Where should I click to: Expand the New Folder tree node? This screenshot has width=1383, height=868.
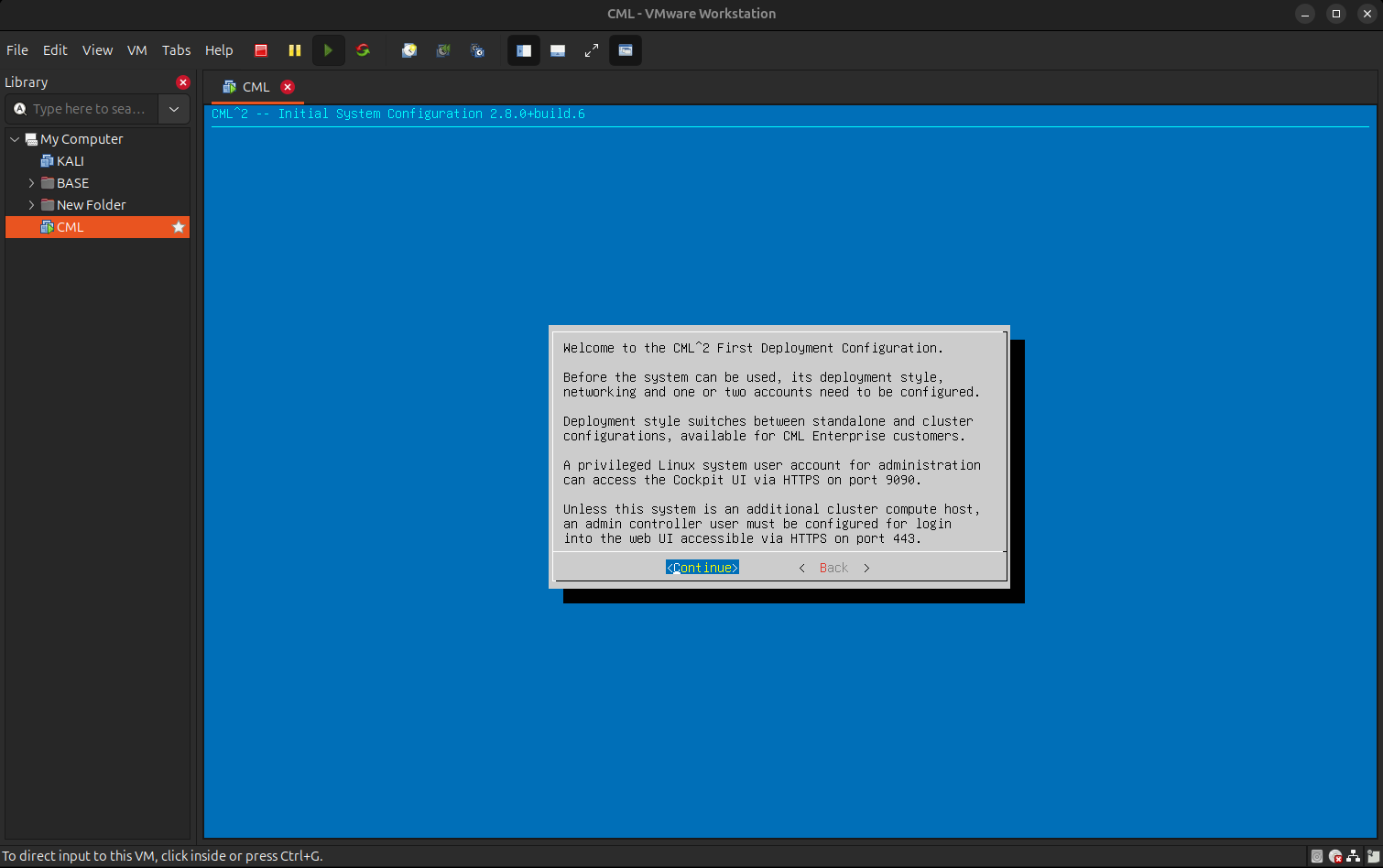click(31, 205)
